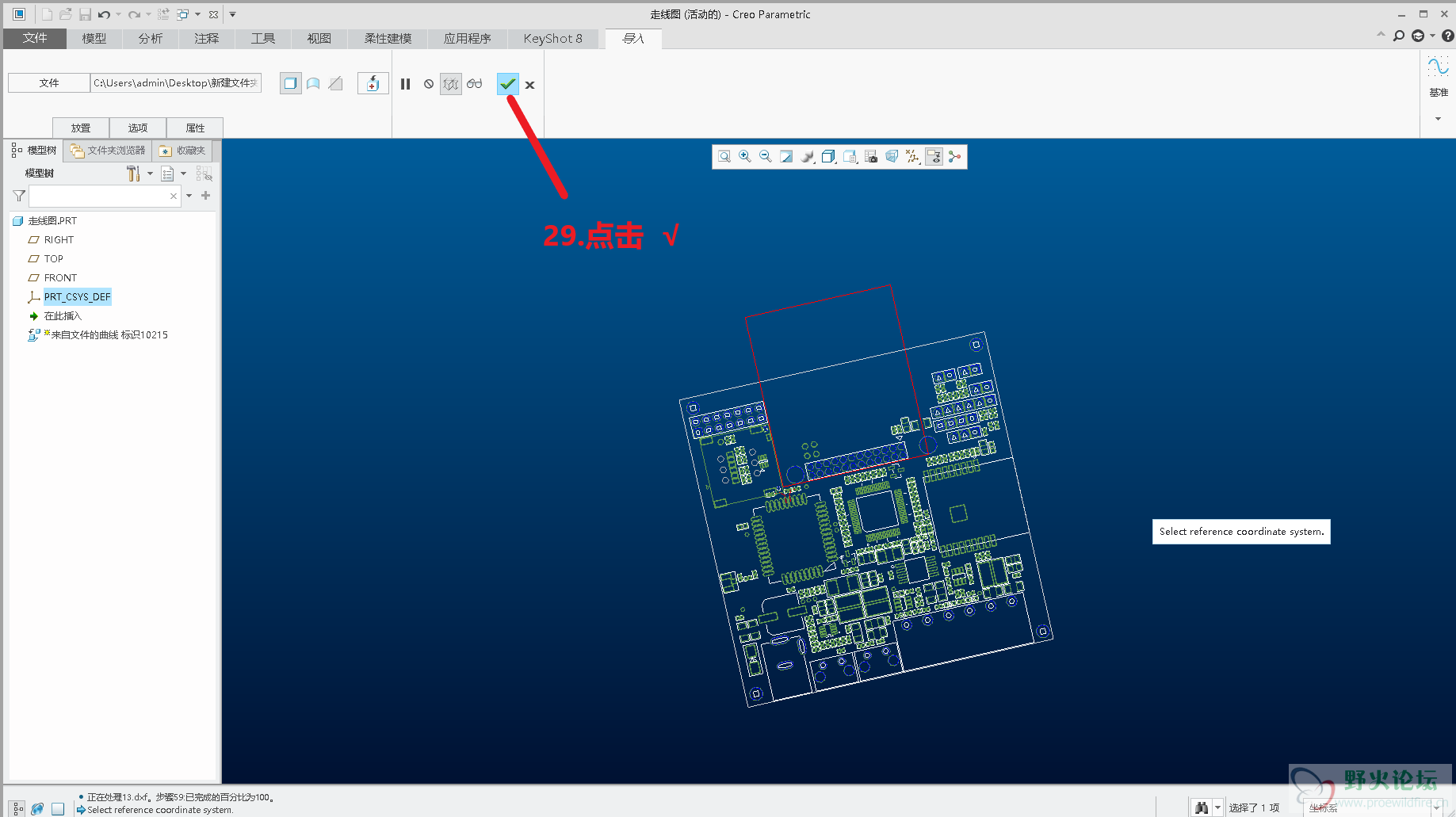Click the update file geometry icon
The width and height of the screenshot is (1456, 817).
click(373, 83)
